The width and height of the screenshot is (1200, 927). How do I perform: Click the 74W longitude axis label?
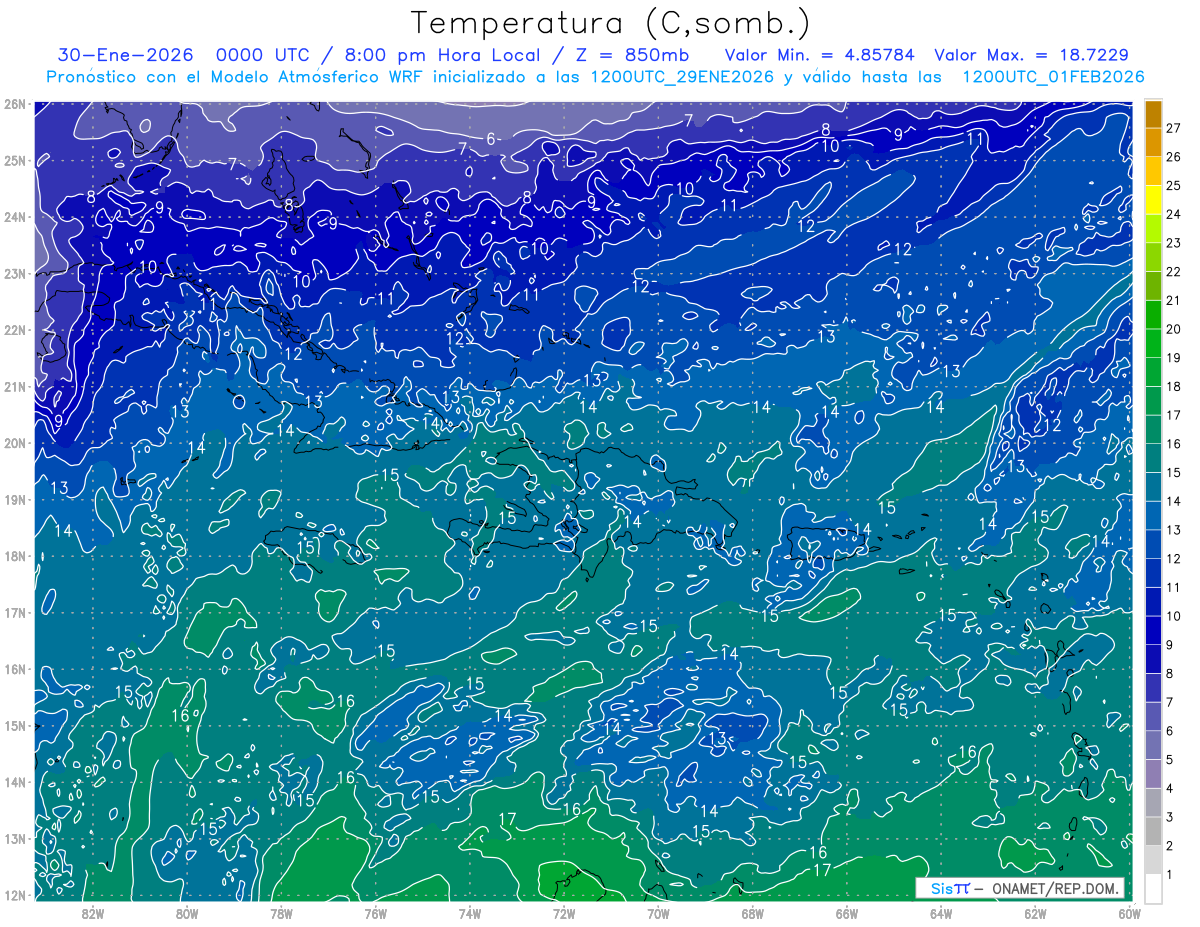(x=469, y=913)
